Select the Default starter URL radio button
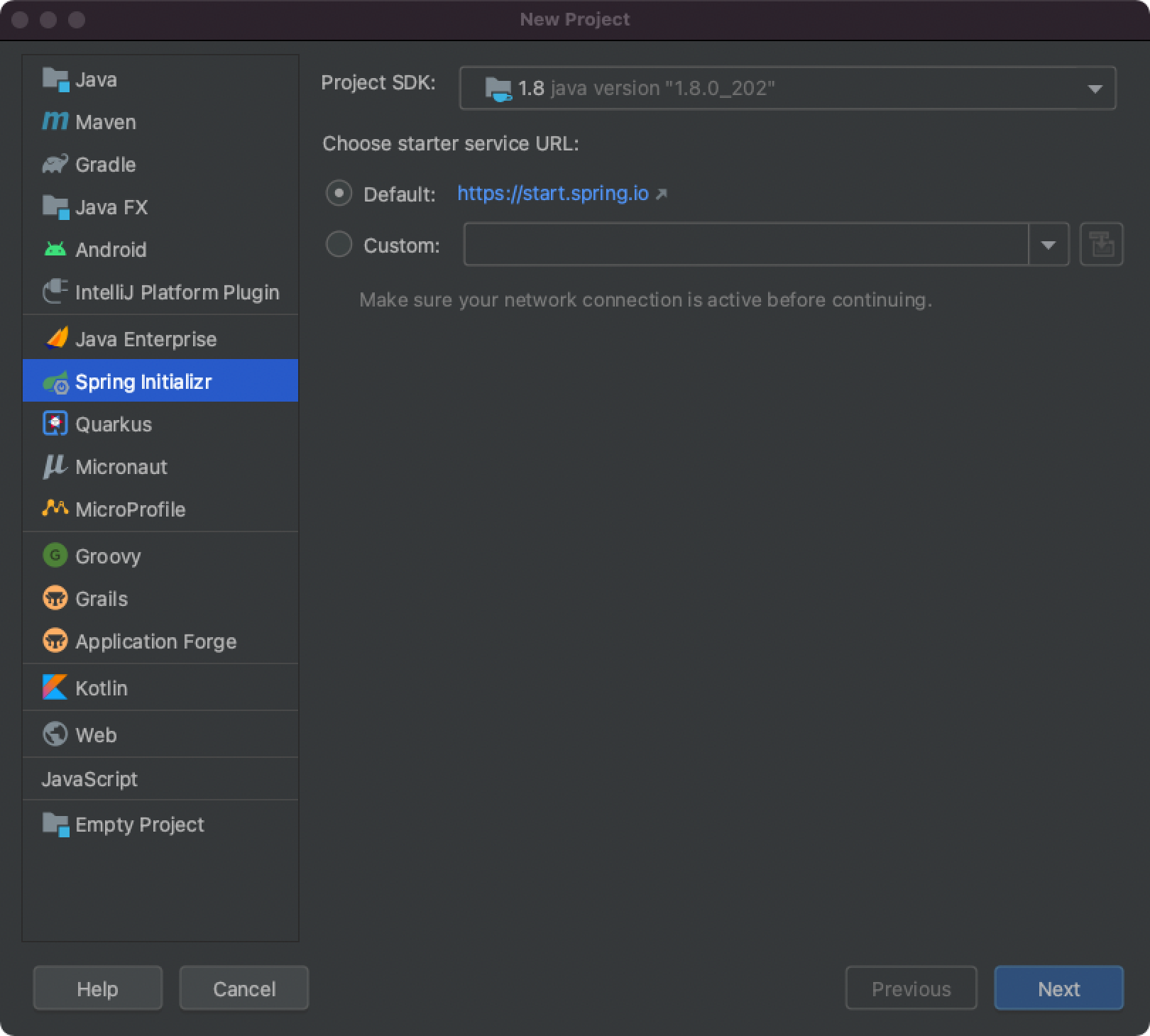Viewport: 1150px width, 1036px height. coord(339,193)
